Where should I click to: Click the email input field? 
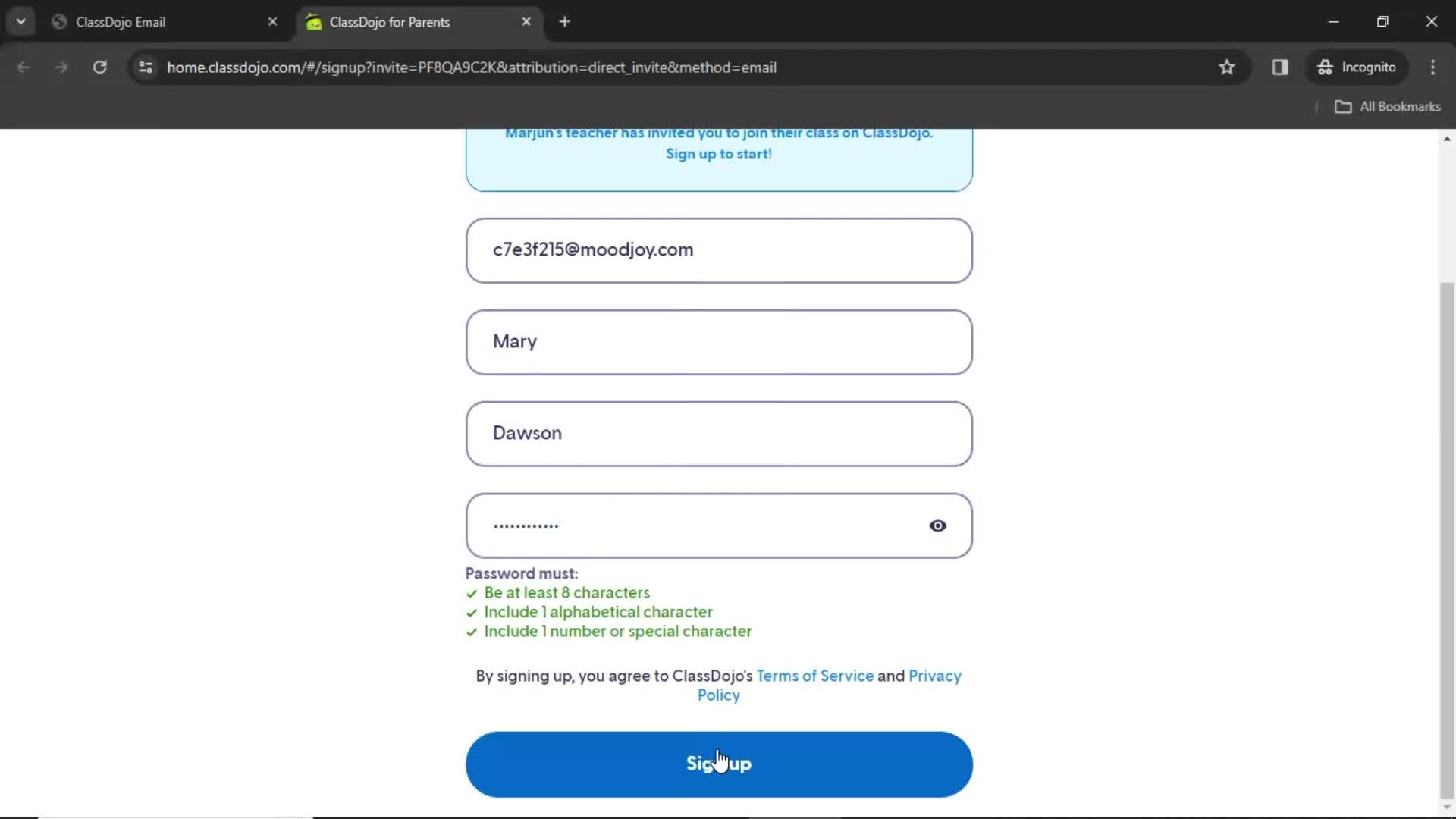(x=719, y=249)
